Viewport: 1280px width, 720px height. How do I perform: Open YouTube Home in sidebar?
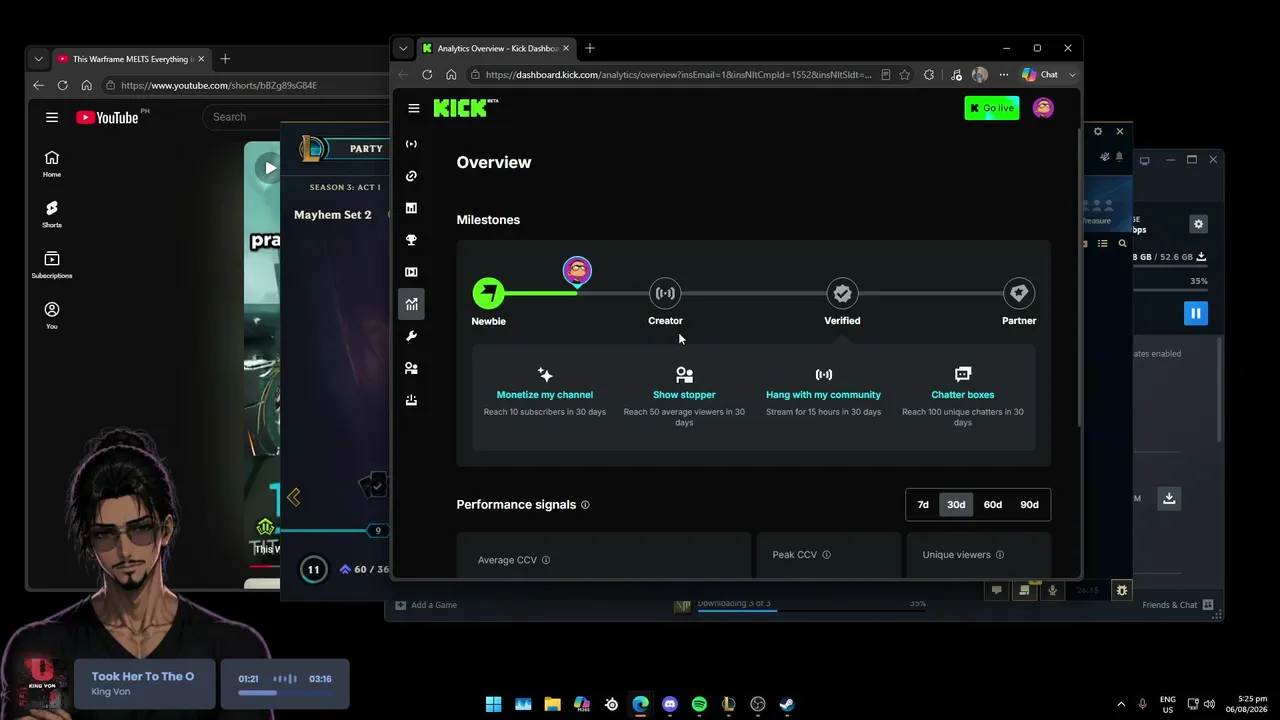[52, 163]
